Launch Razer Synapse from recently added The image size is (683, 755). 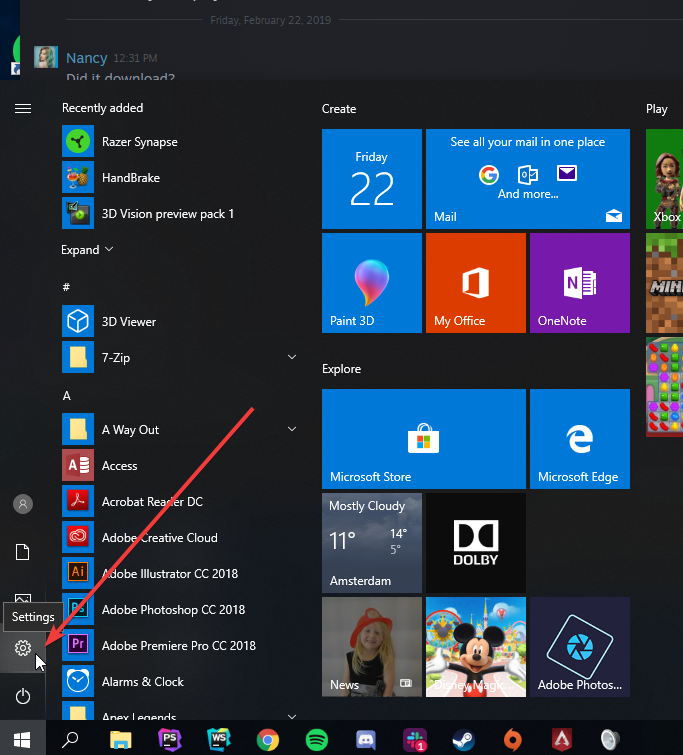click(140, 142)
